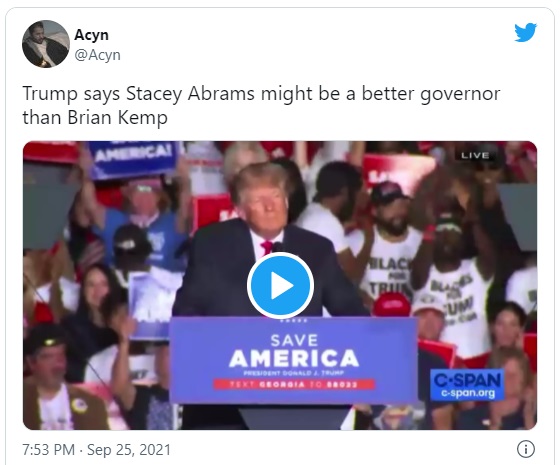This screenshot has height=465, width=560.
Task: Click the red hat beside the podium
Action: coord(392,304)
